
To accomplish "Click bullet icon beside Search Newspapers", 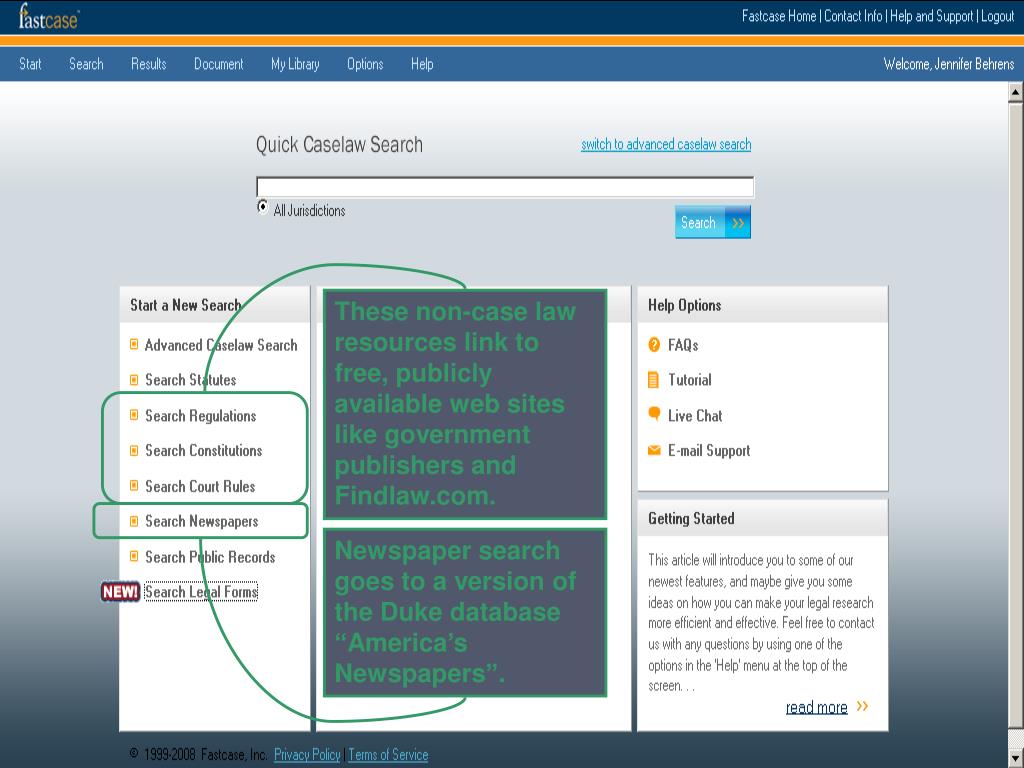I will (134, 520).
